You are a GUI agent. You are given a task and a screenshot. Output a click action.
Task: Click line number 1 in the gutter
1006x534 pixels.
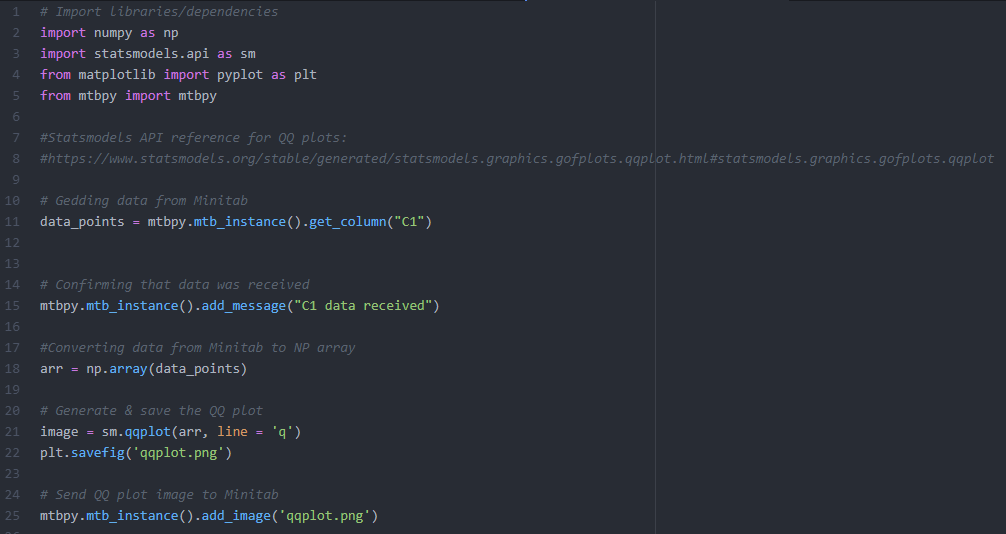[x=16, y=12]
